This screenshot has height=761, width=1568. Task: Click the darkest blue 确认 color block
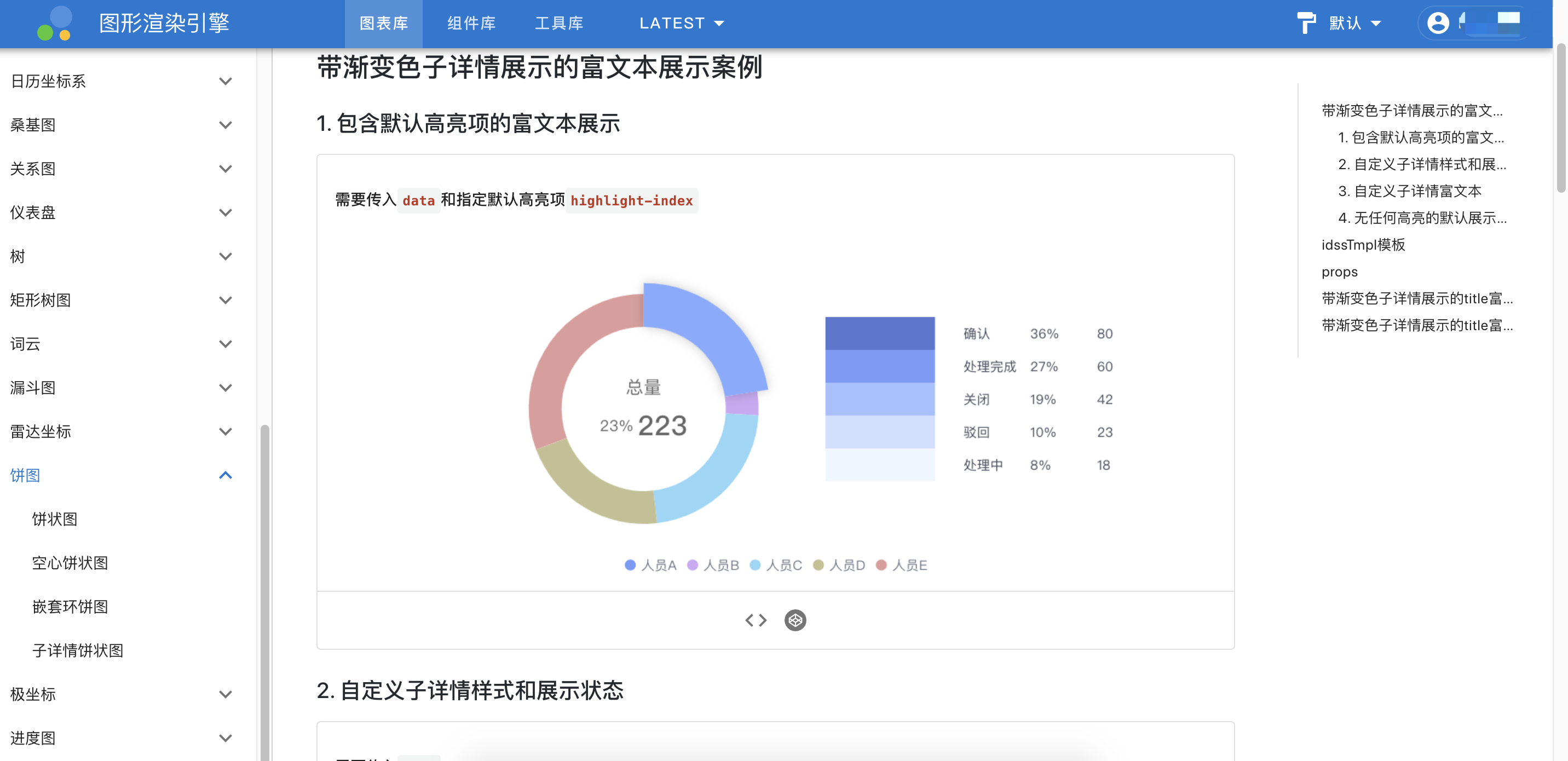[880, 333]
